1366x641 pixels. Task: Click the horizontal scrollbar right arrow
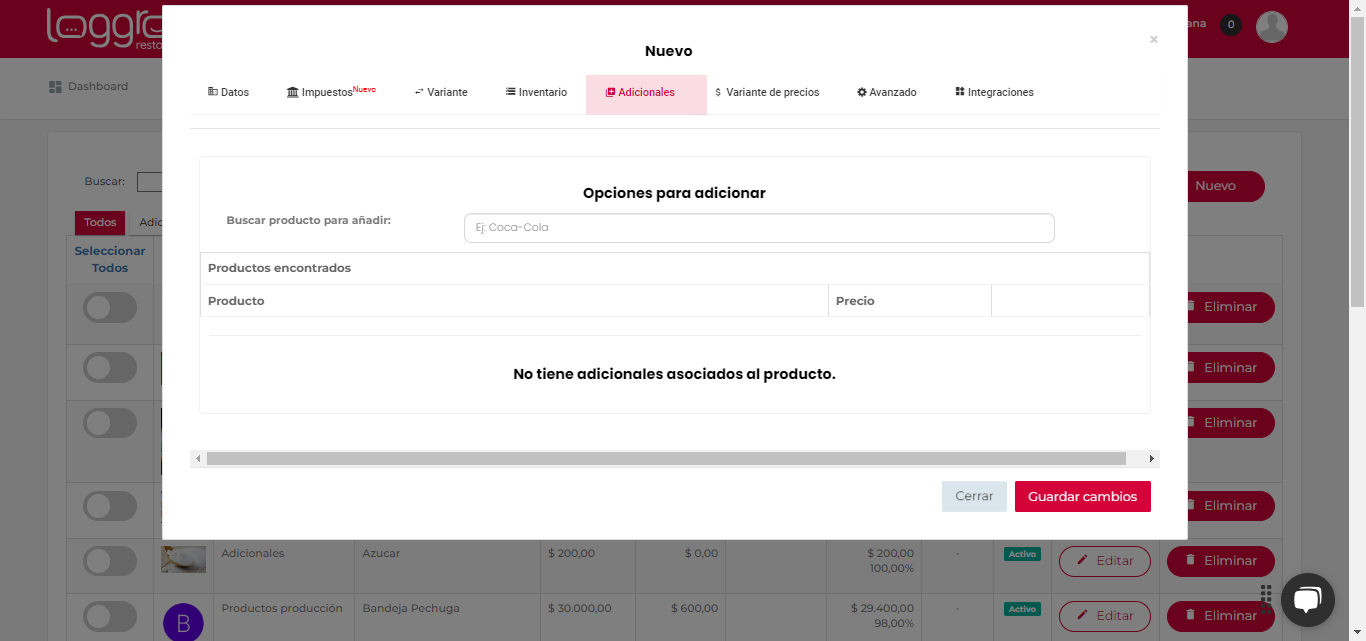1152,459
